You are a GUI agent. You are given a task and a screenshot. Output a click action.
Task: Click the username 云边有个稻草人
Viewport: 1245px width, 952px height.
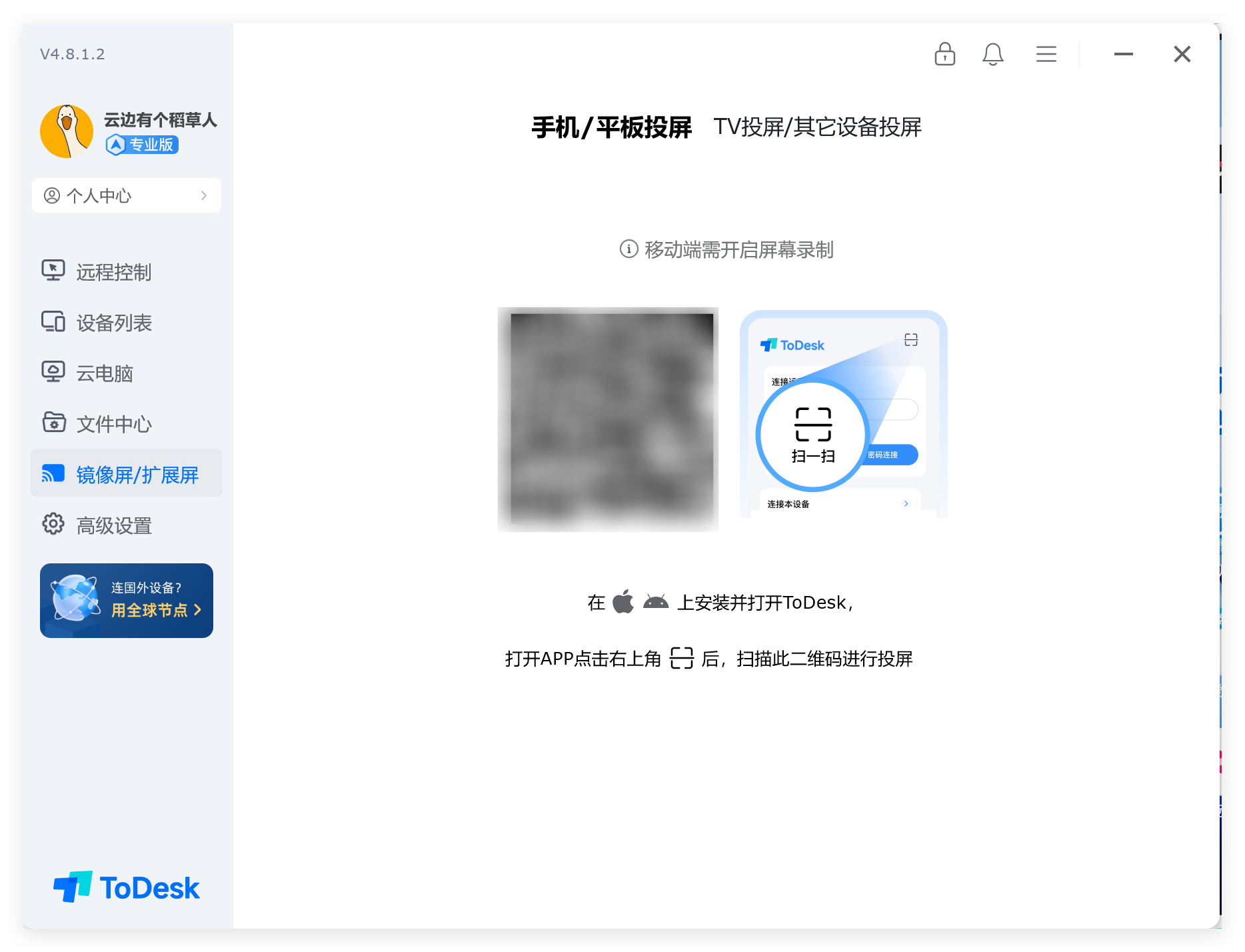tap(161, 120)
